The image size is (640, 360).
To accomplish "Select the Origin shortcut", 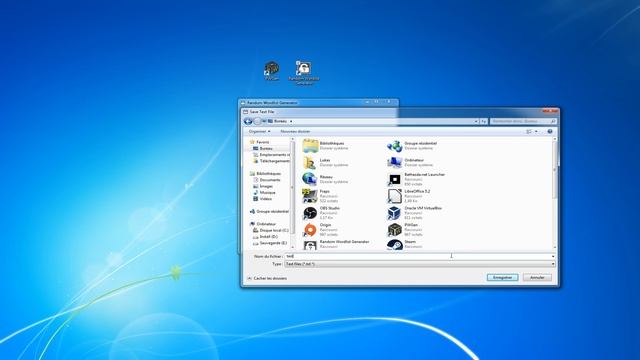I will (321, 230).
